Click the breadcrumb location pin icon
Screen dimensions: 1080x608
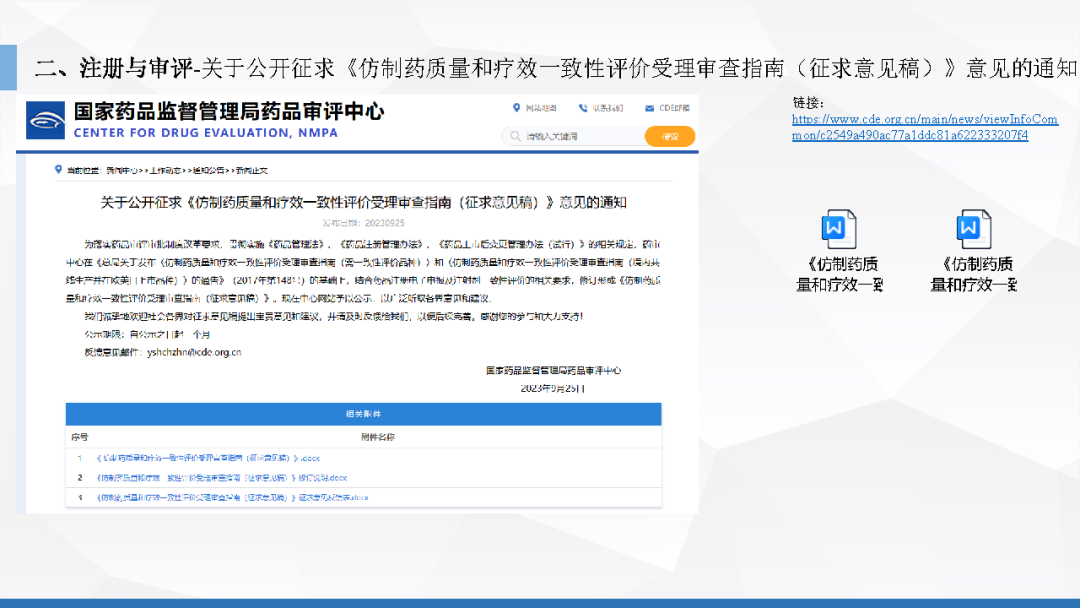(x=59, y=170)
